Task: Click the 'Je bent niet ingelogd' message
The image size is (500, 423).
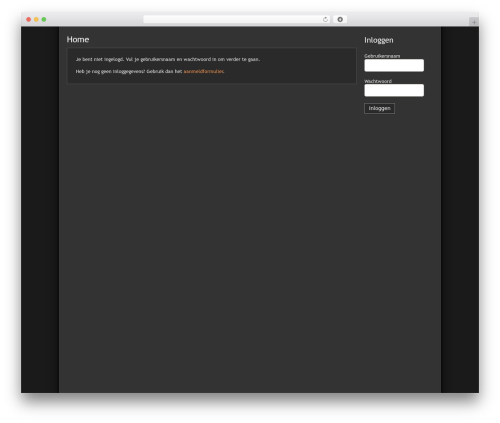Action: pyautogui.click(x=168, y=59)
